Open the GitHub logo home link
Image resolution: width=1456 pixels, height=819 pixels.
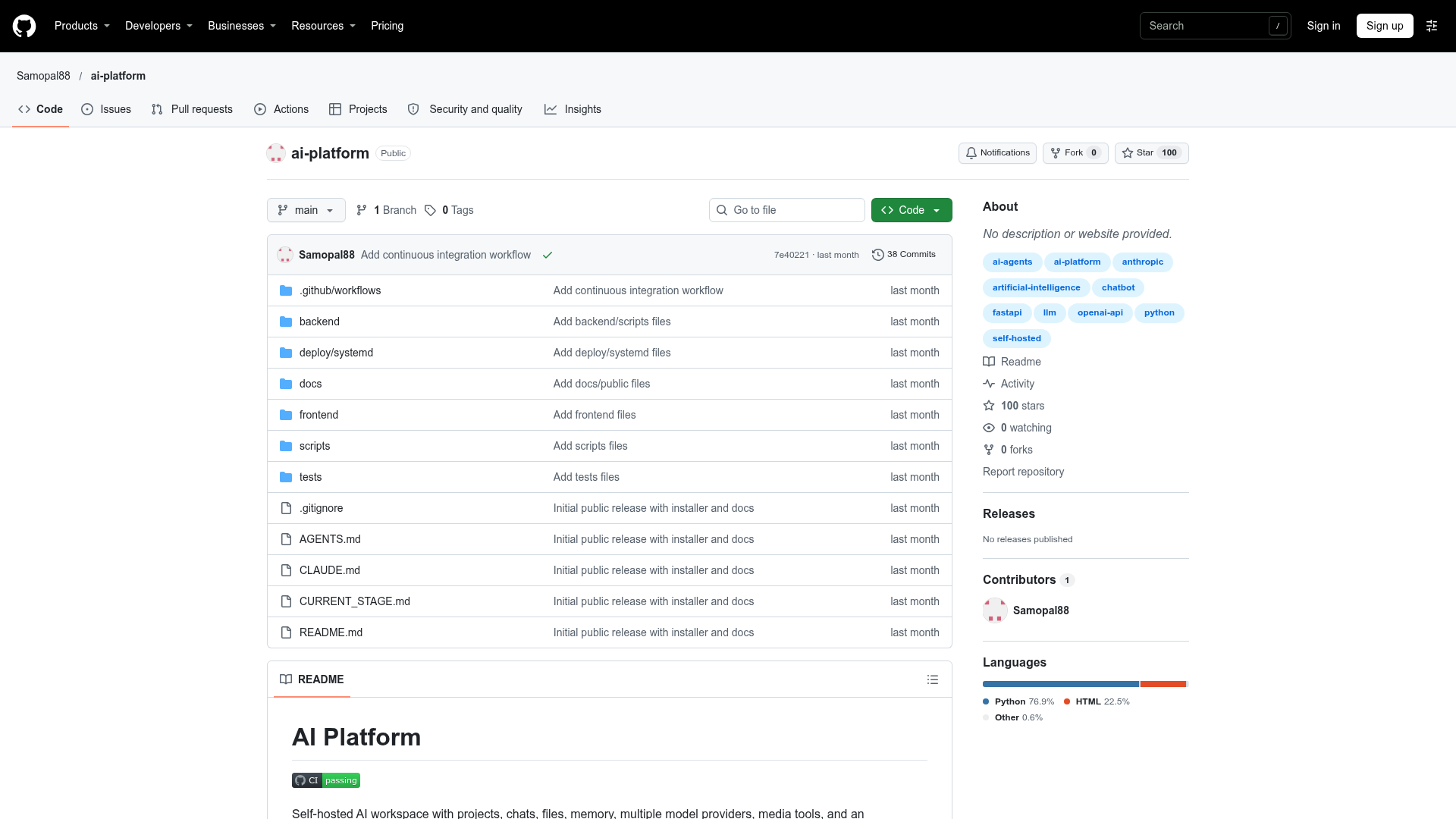coord(24,26)
